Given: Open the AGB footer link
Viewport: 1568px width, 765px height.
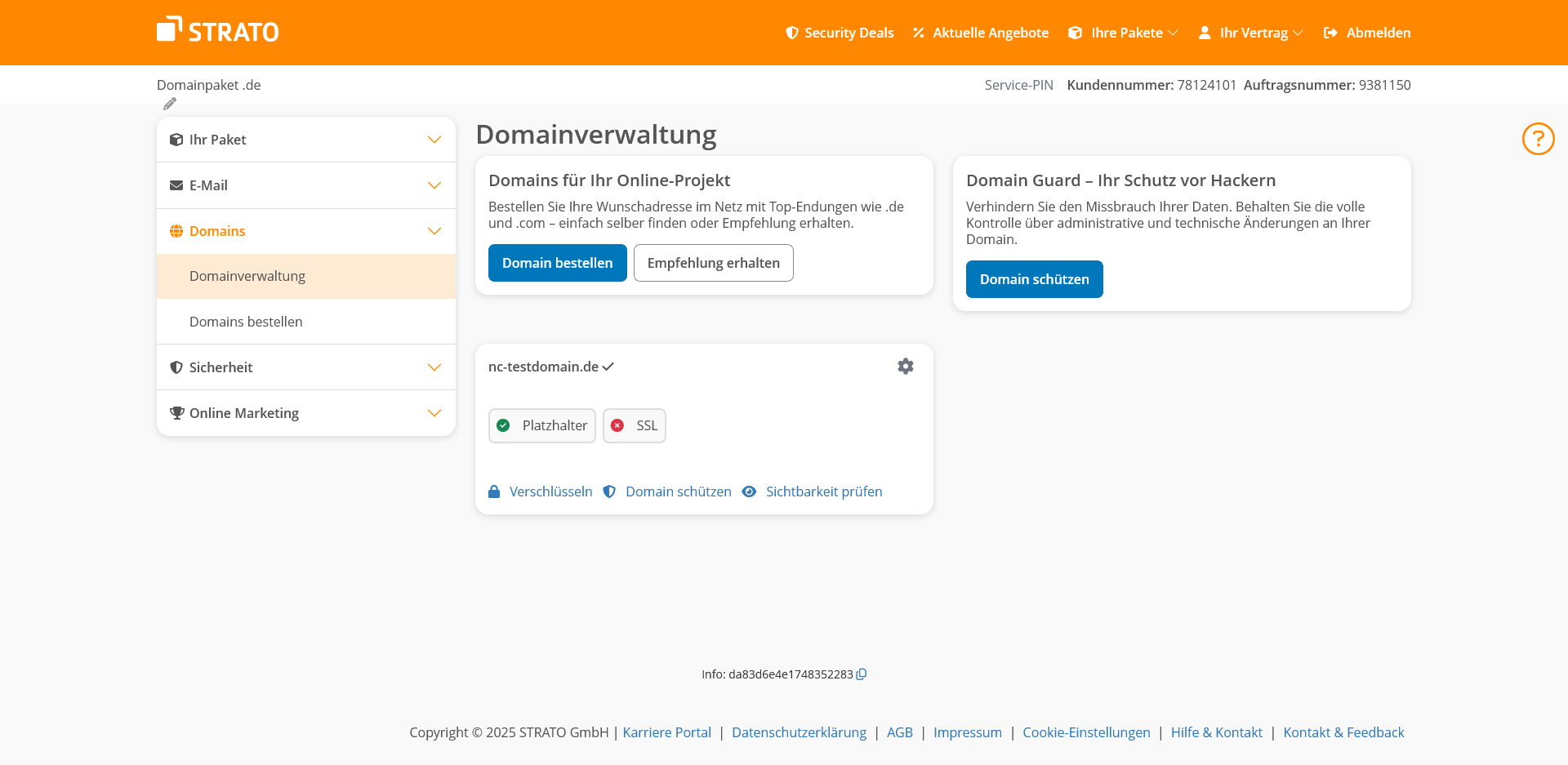Looking at the screenshot, I should [x=900, y=732].
